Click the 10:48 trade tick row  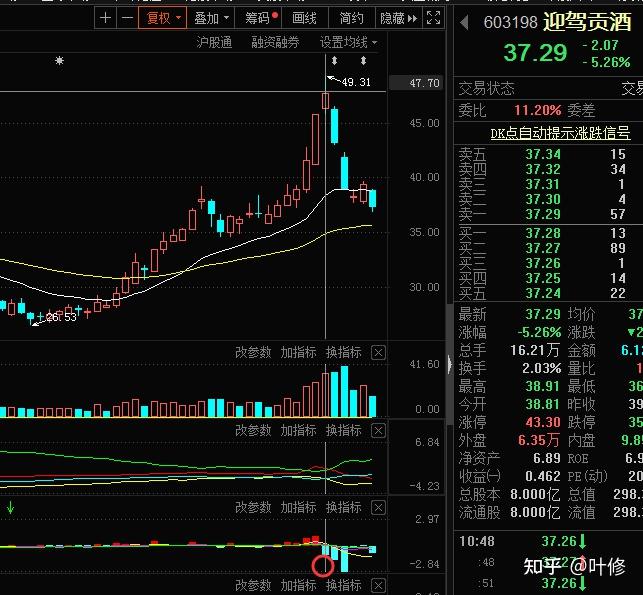[x=548, y=541]
